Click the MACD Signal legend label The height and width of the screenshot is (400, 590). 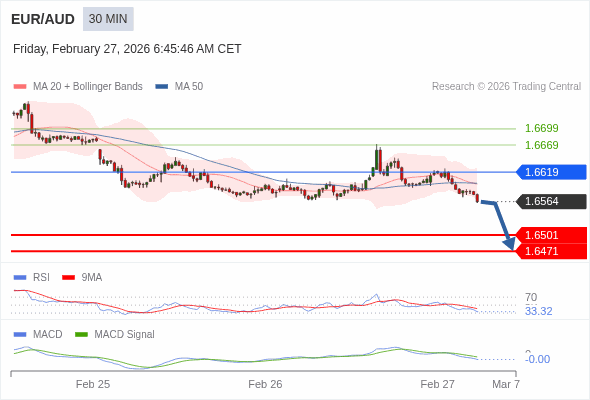pos(125,335)
